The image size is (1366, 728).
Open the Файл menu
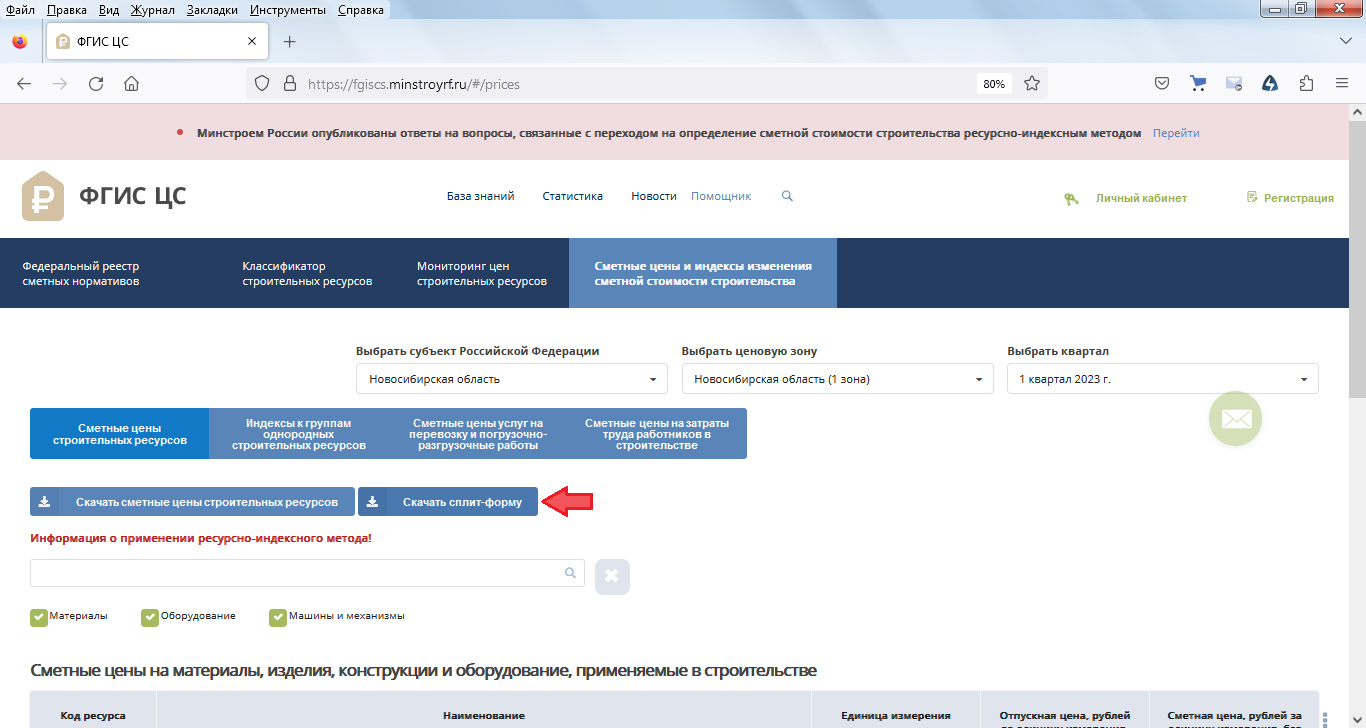pyautogui.click(x=20, y=9)
